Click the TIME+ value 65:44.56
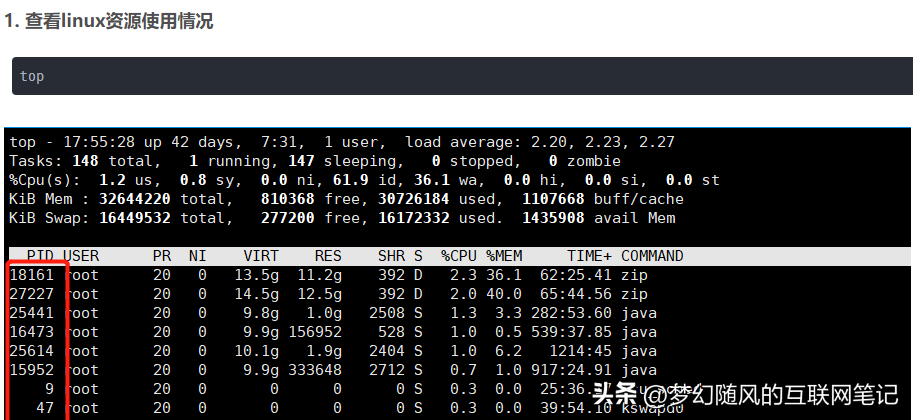This screenshot has width=913, height=420. click(x=576, y=294)
